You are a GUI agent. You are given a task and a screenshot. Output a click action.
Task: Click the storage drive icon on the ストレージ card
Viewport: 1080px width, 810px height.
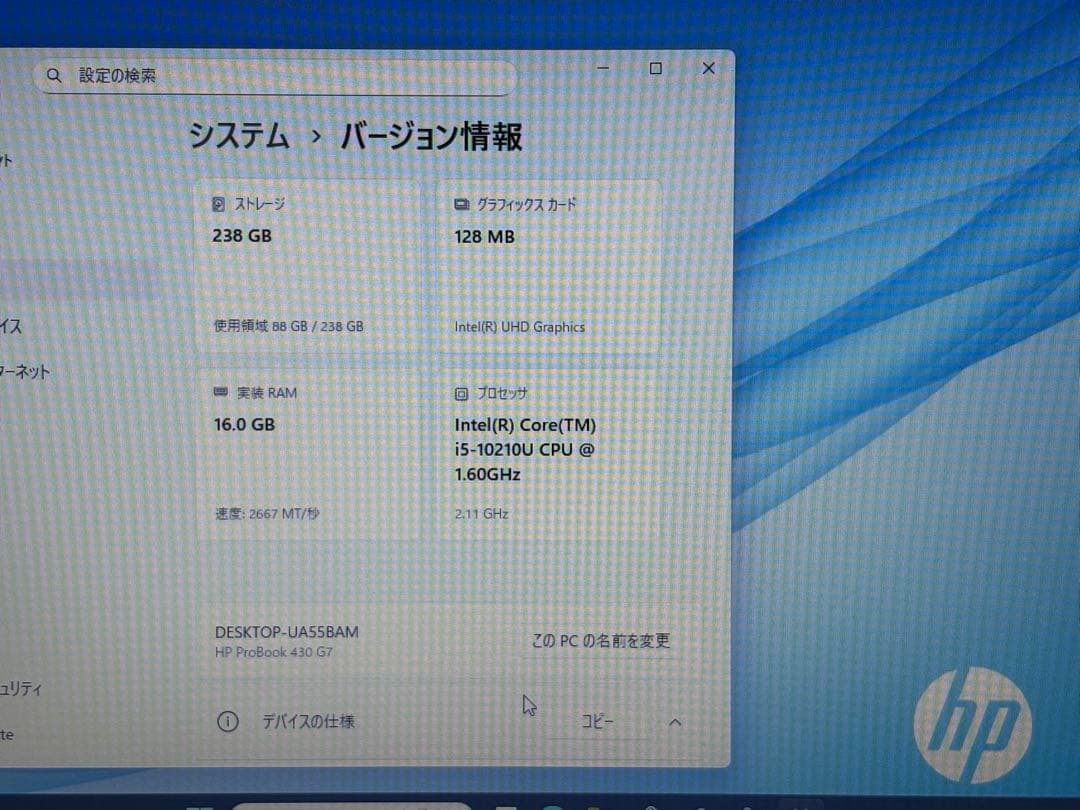click(219, 203)
